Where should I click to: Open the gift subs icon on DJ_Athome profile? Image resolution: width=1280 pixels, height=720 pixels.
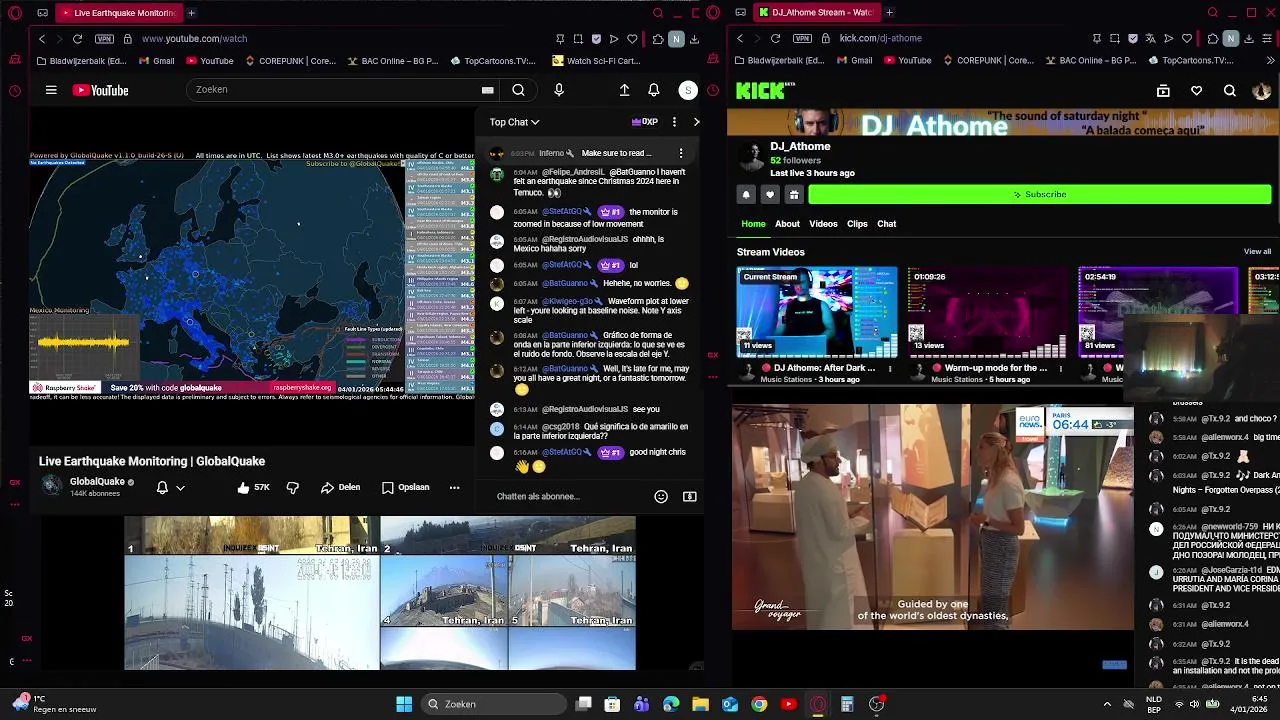coord(794,194)
